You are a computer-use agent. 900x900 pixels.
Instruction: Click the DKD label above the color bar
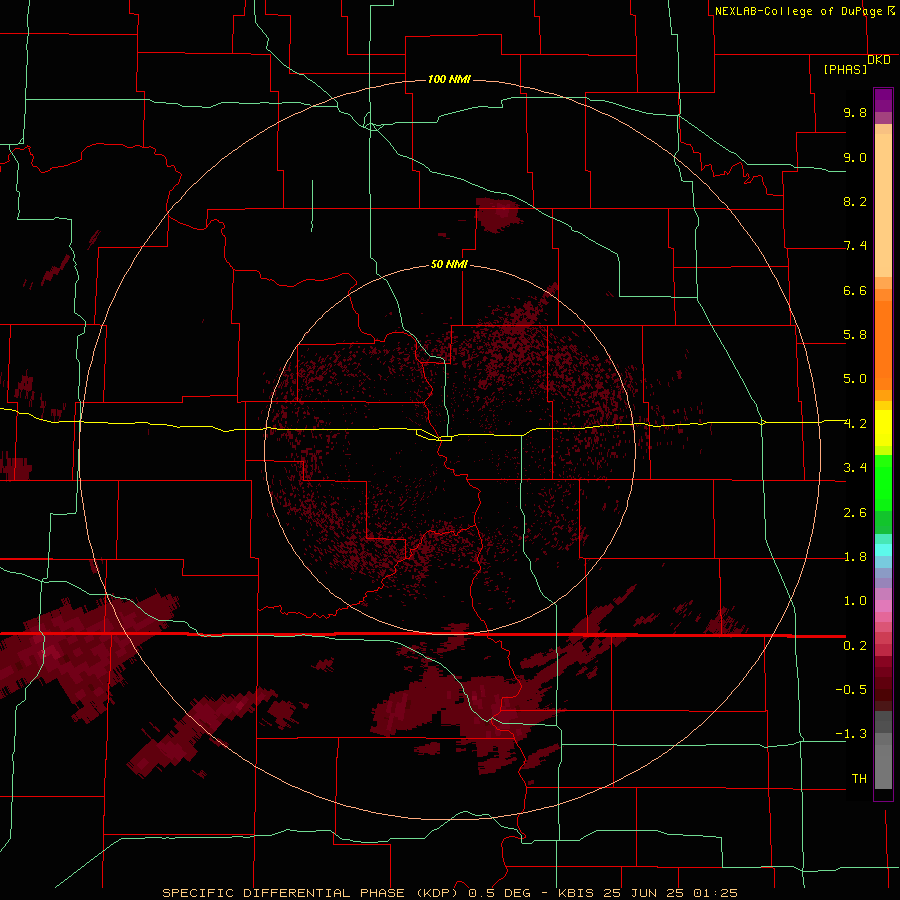pyautogui.click(x=879, y=59)
